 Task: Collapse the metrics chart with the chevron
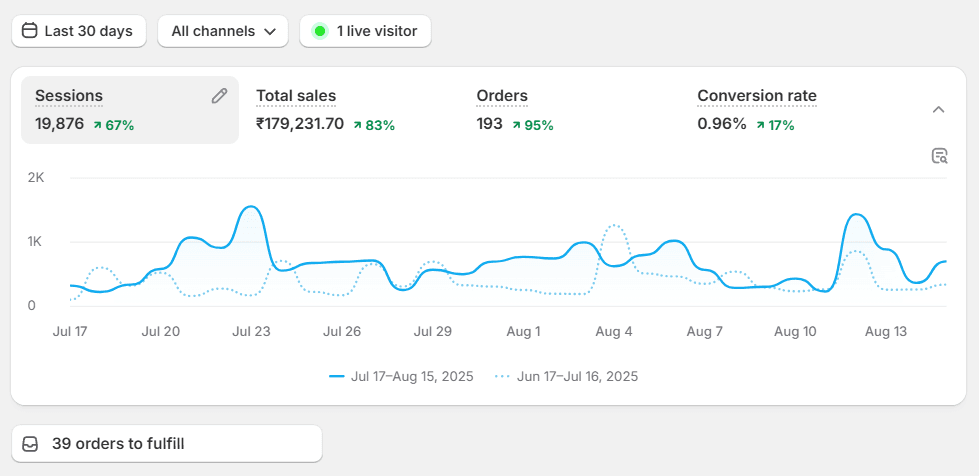click(x=938, y=109)
